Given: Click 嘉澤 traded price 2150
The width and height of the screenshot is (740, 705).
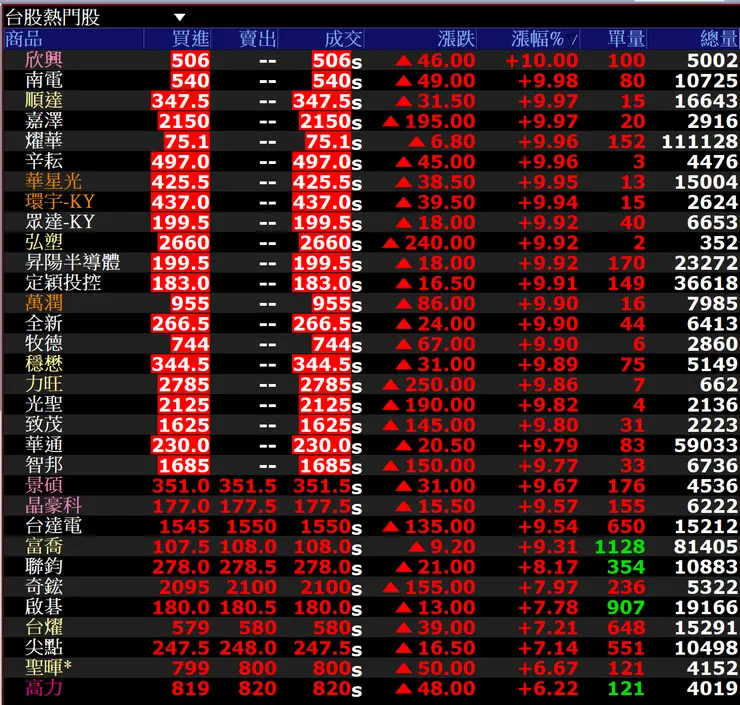Looking at the screenshot, I should point(326,121).
